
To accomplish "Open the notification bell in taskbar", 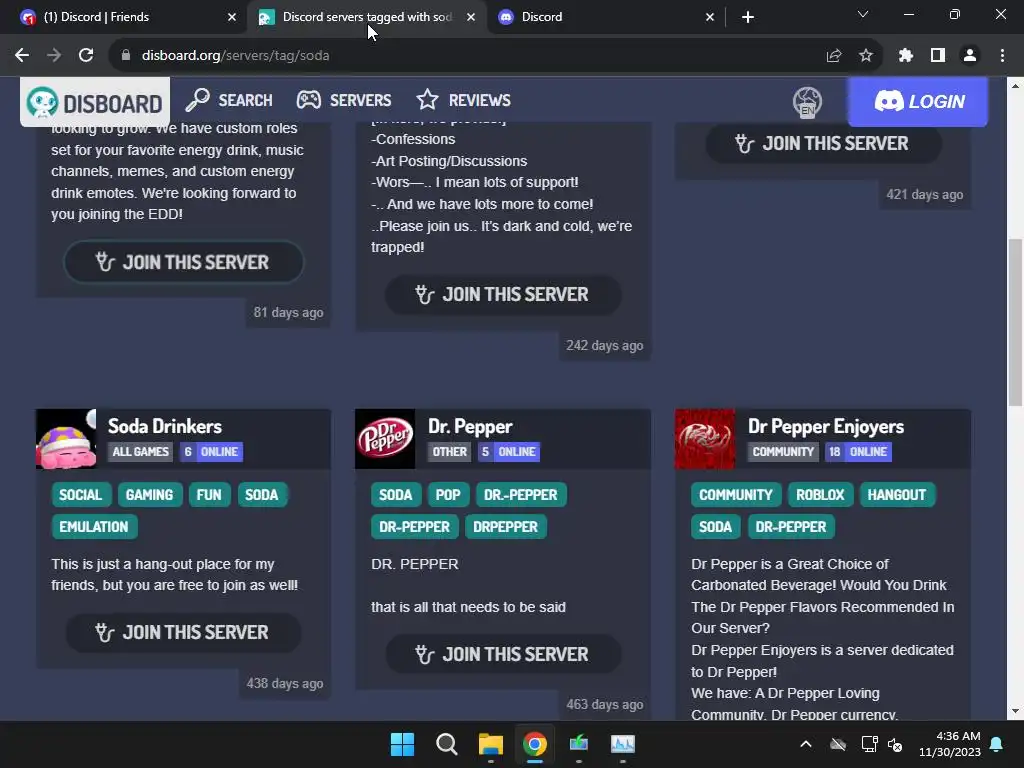I will click(x=997, y=744).
